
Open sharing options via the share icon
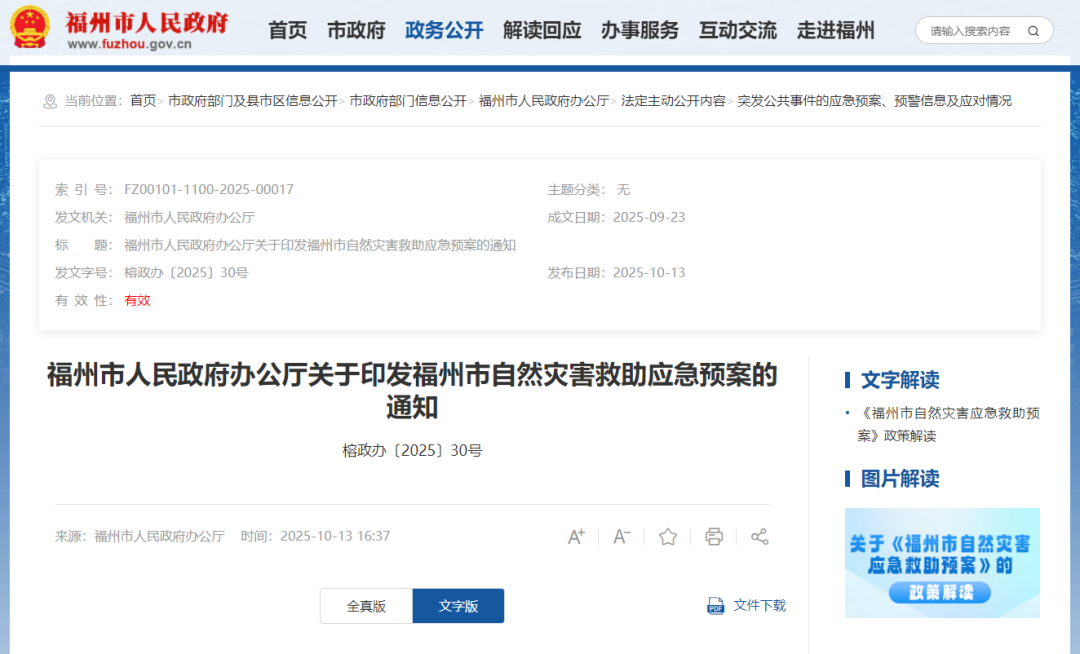[x=760, y=537]
